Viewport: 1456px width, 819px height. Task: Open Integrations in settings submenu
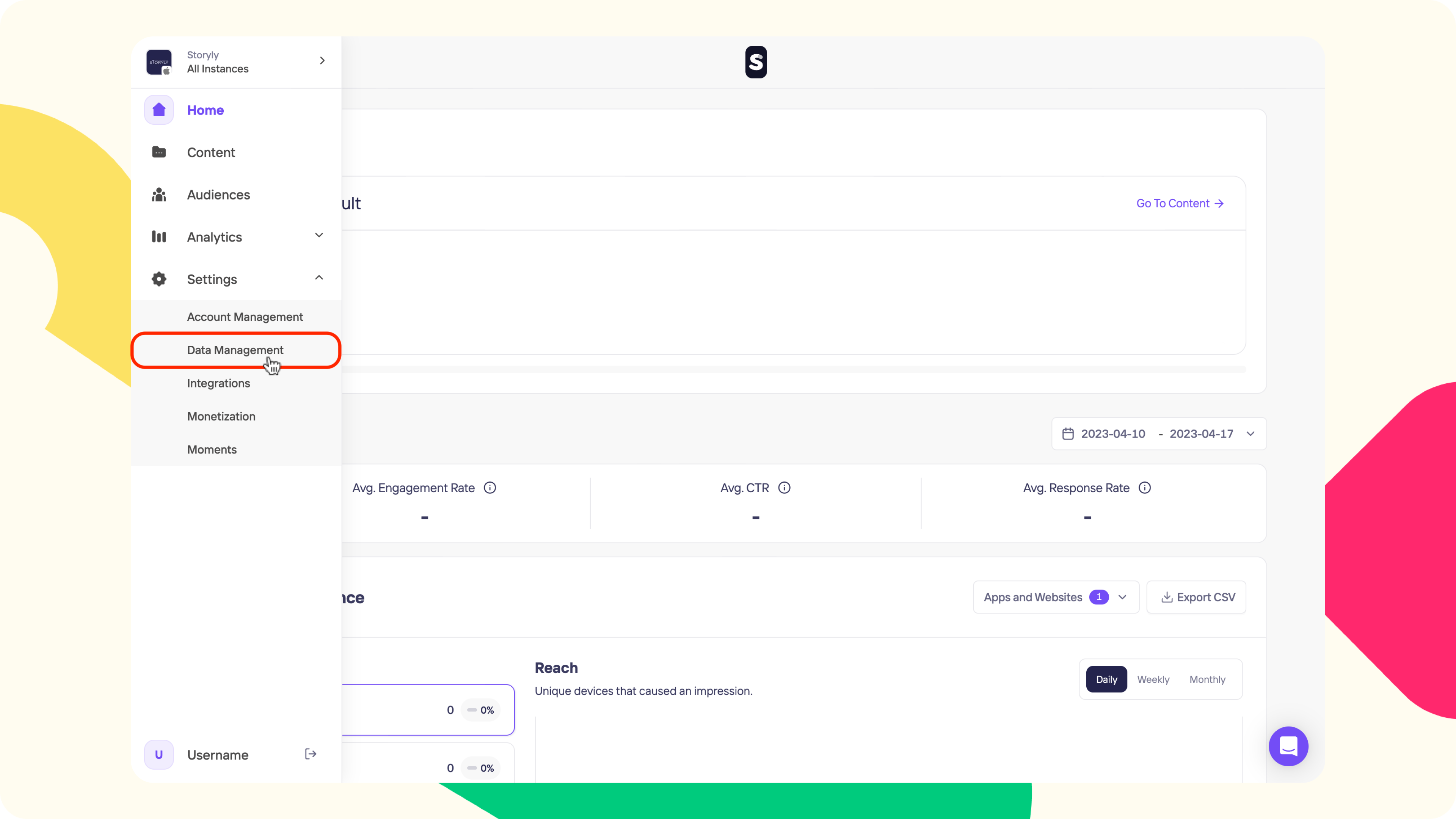click(218, 383)
